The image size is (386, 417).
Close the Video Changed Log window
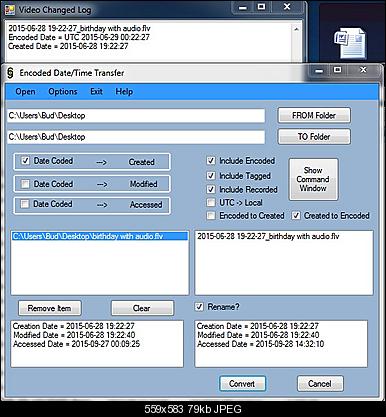[x=287, y=6]
